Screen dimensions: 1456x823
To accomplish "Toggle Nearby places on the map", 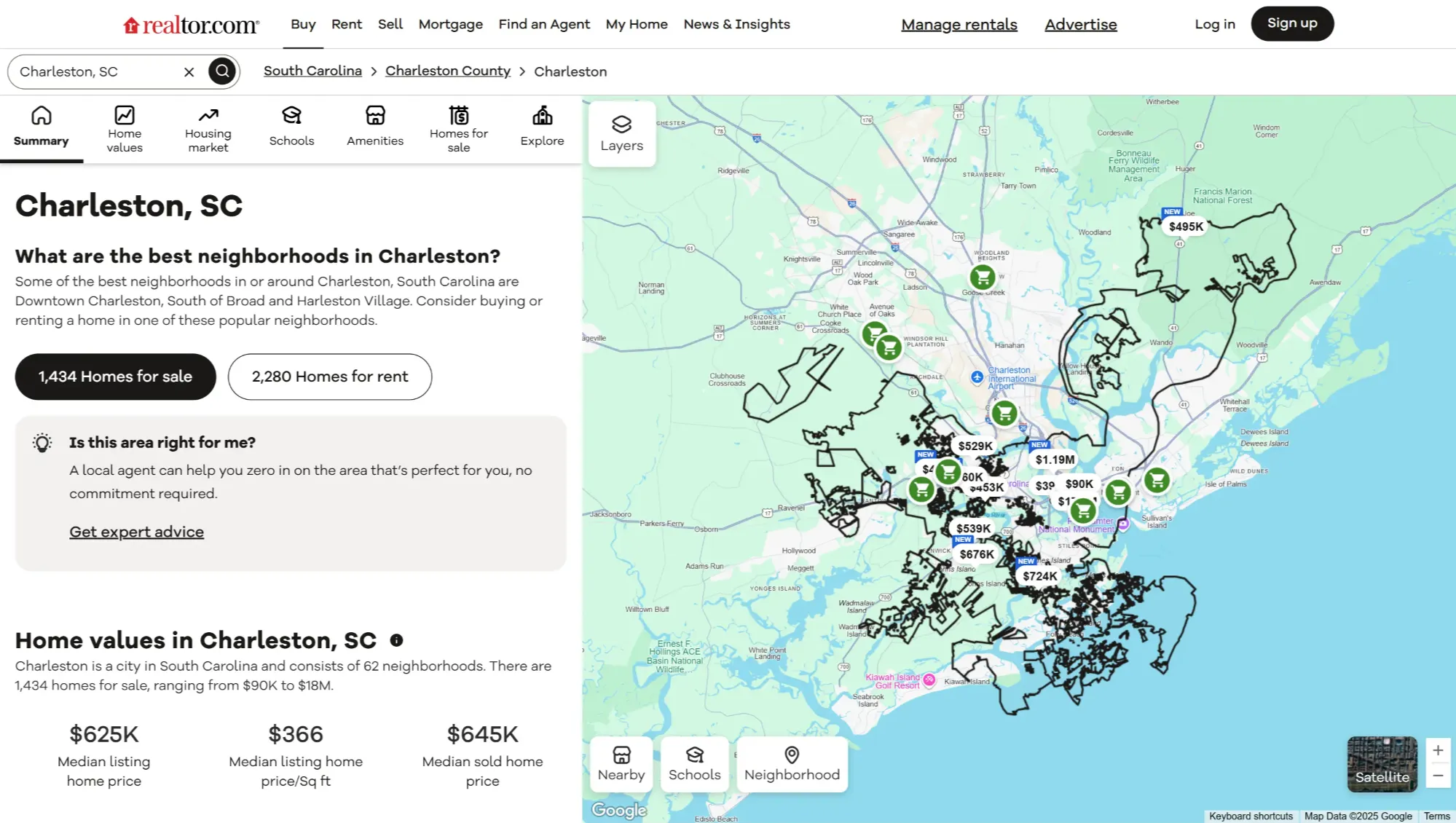I will (621, 764).
